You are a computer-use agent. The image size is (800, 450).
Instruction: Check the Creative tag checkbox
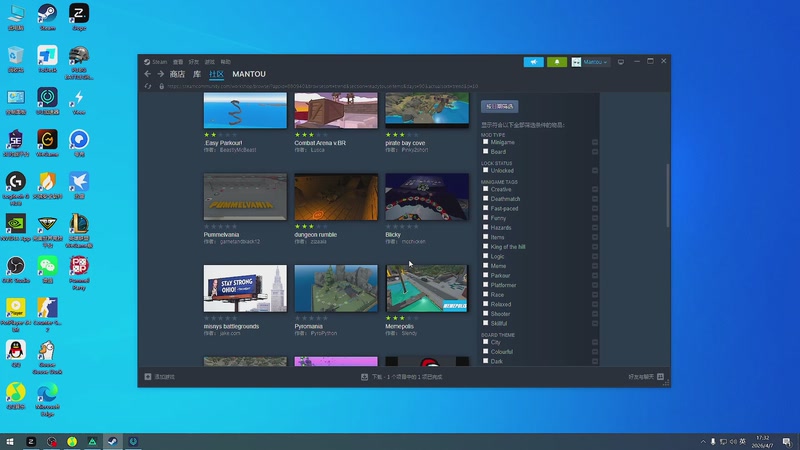coord(486,189)
